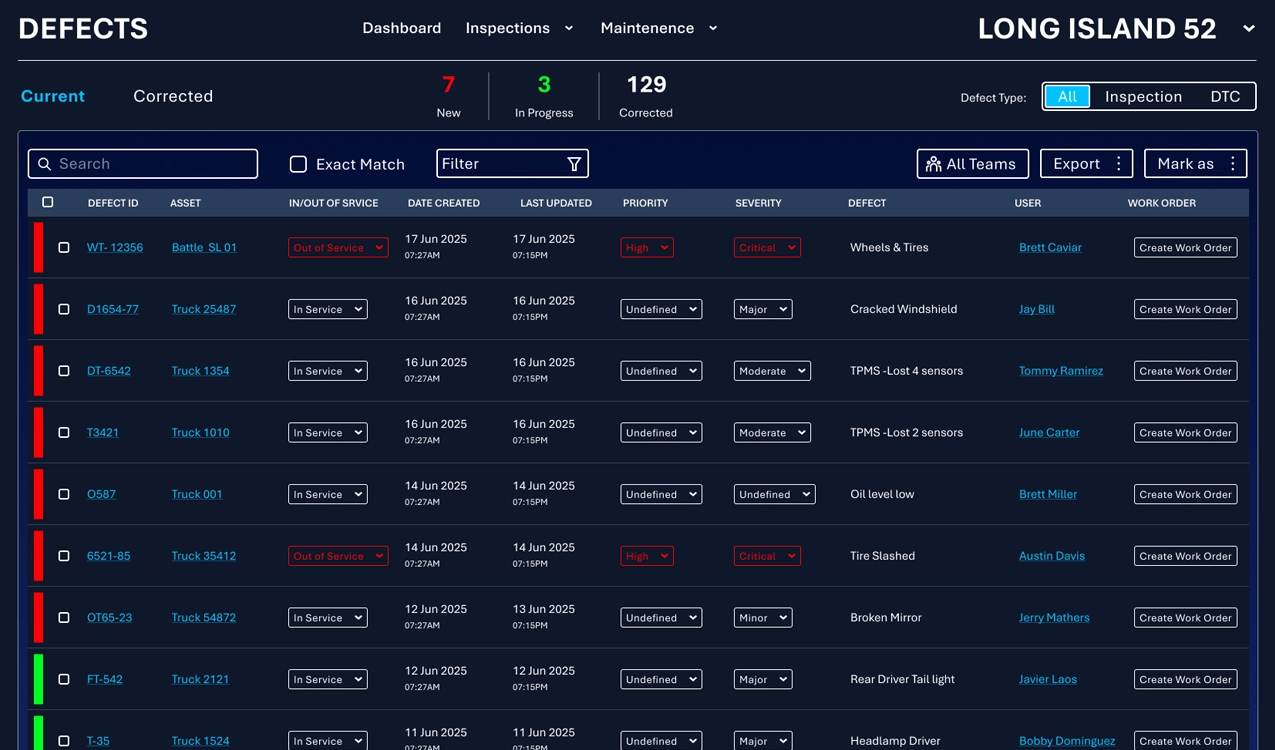Open the Mark as three-dot menu

tap(1233, 164)
